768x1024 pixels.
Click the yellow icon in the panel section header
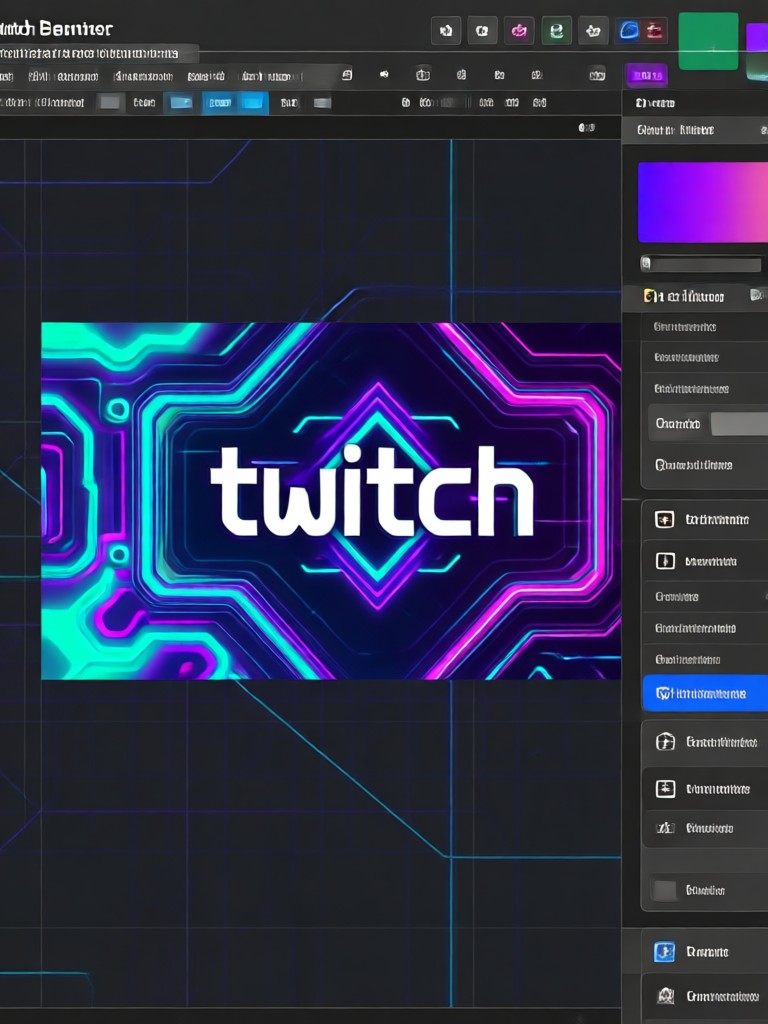tap(649, 296)
